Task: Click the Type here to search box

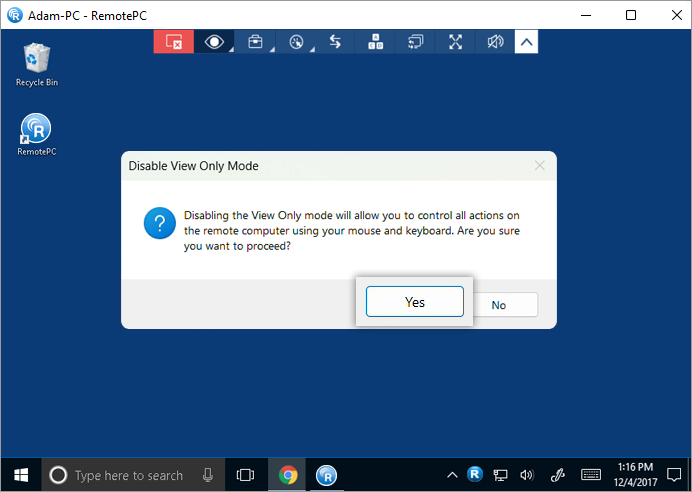Action: coord(128,475)
